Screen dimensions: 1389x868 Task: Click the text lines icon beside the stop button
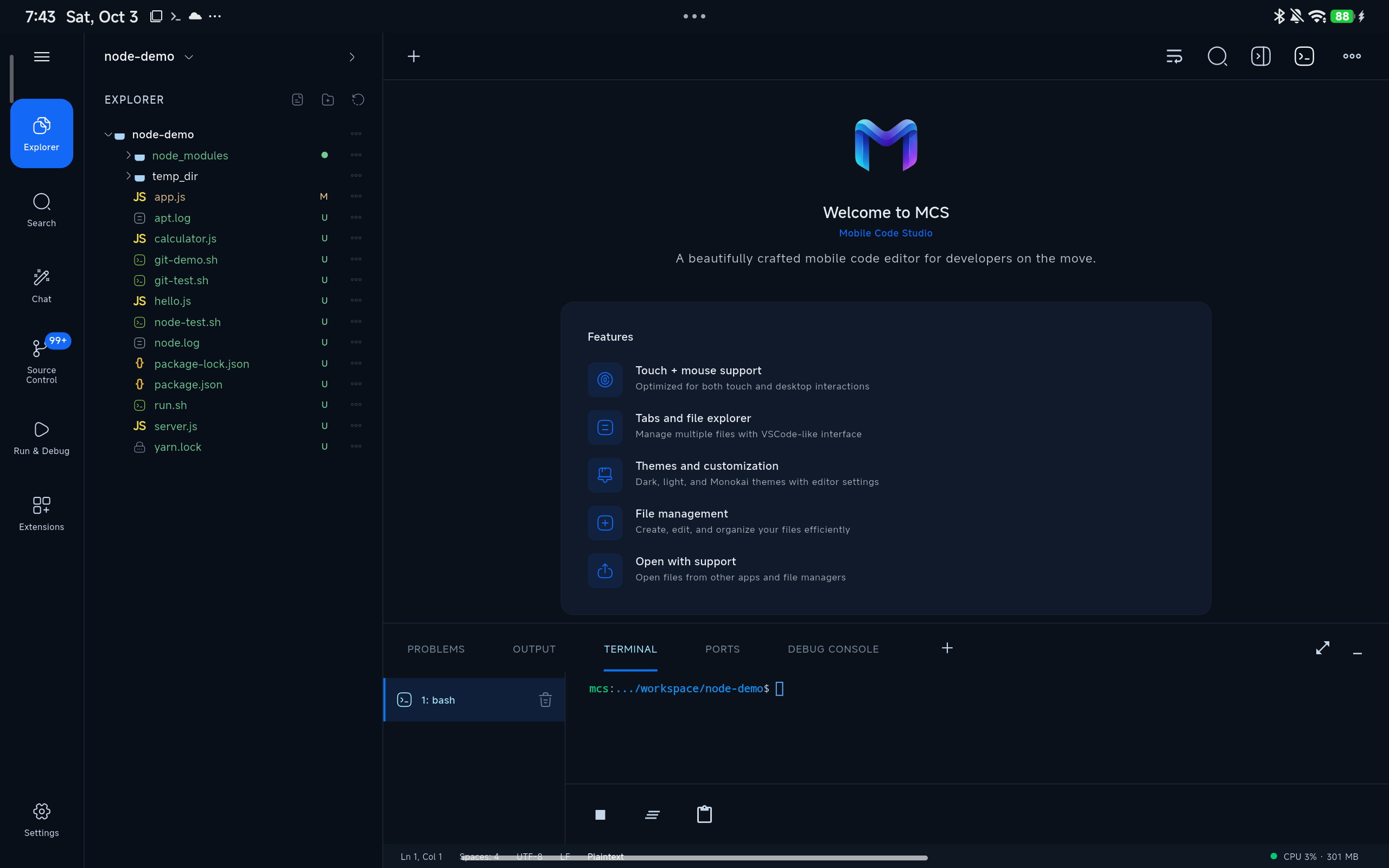click(652, 815)
